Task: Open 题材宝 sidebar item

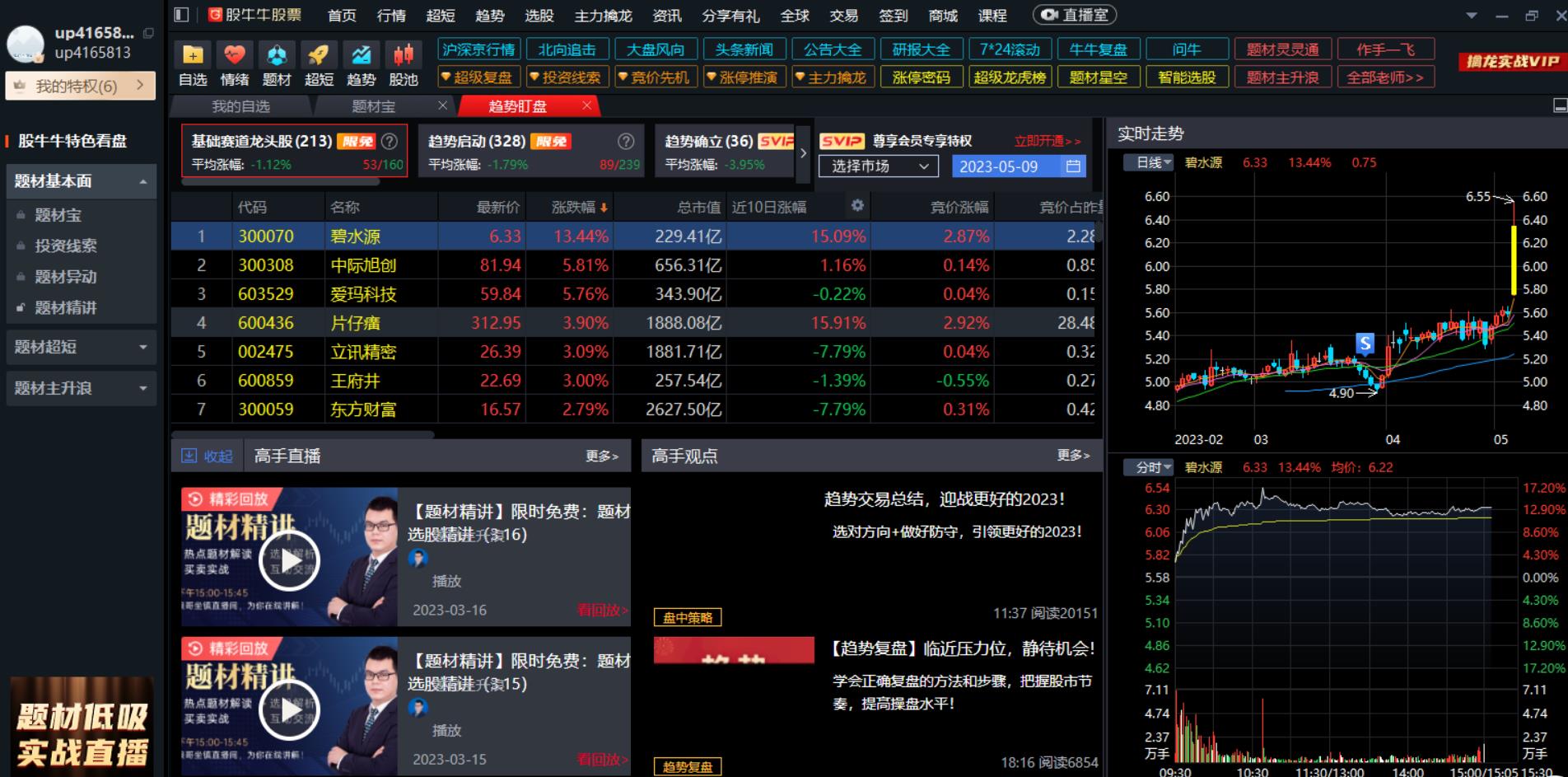Action: point(58,215)
